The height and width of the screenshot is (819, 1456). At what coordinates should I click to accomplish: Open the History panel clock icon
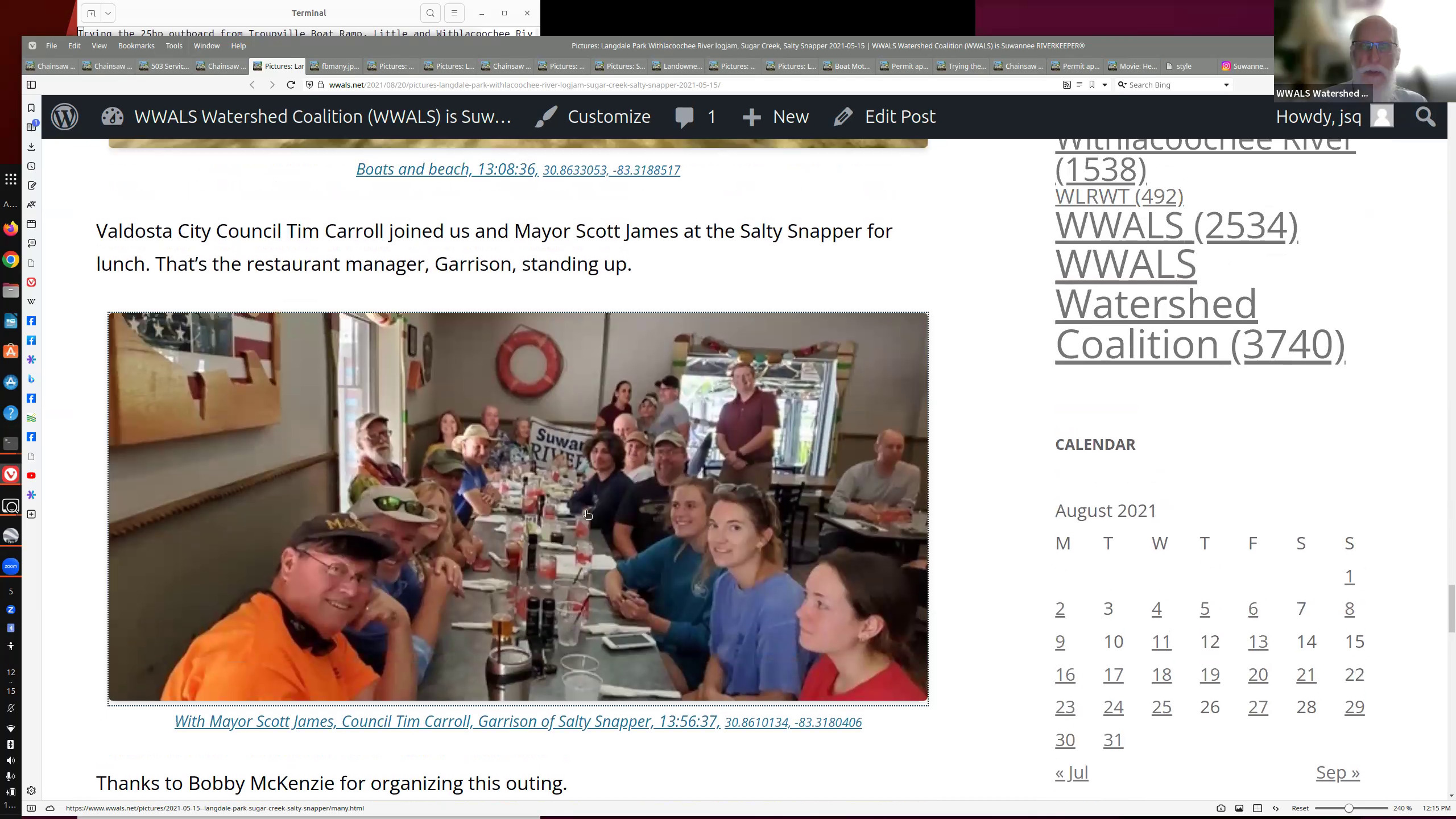pos(31,166)
